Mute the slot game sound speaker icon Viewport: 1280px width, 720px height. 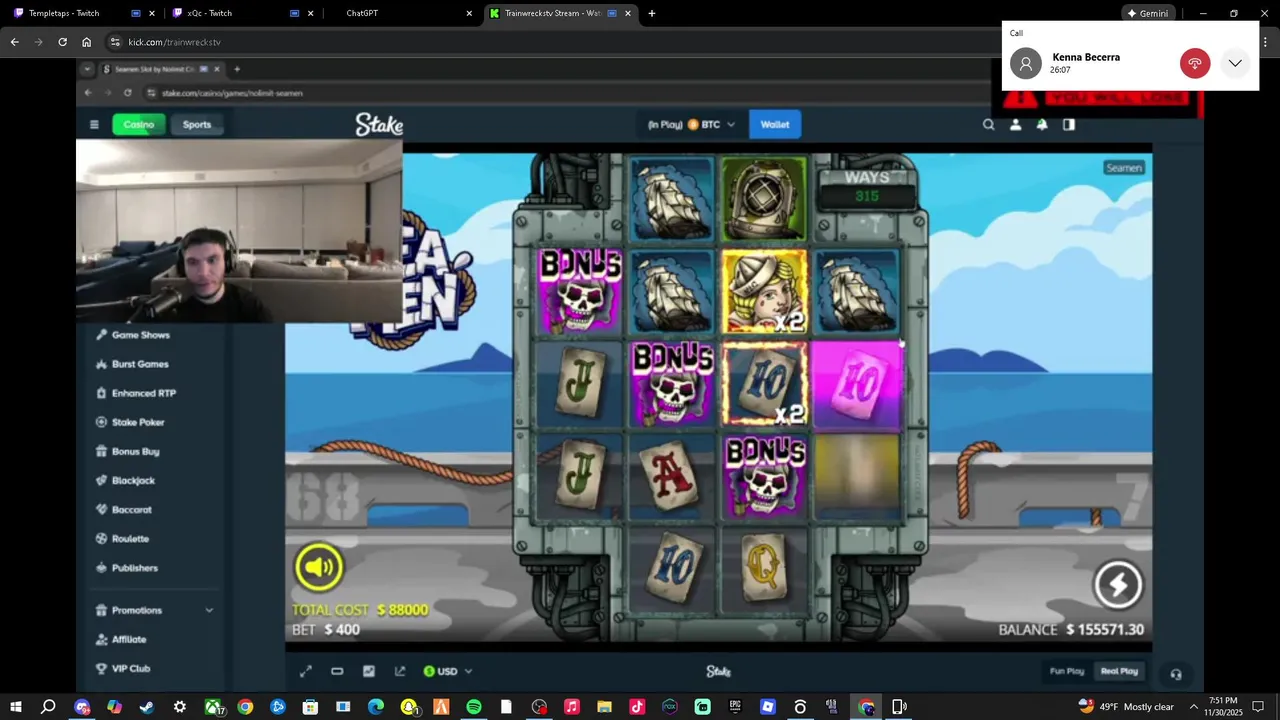tap(319, 567)
